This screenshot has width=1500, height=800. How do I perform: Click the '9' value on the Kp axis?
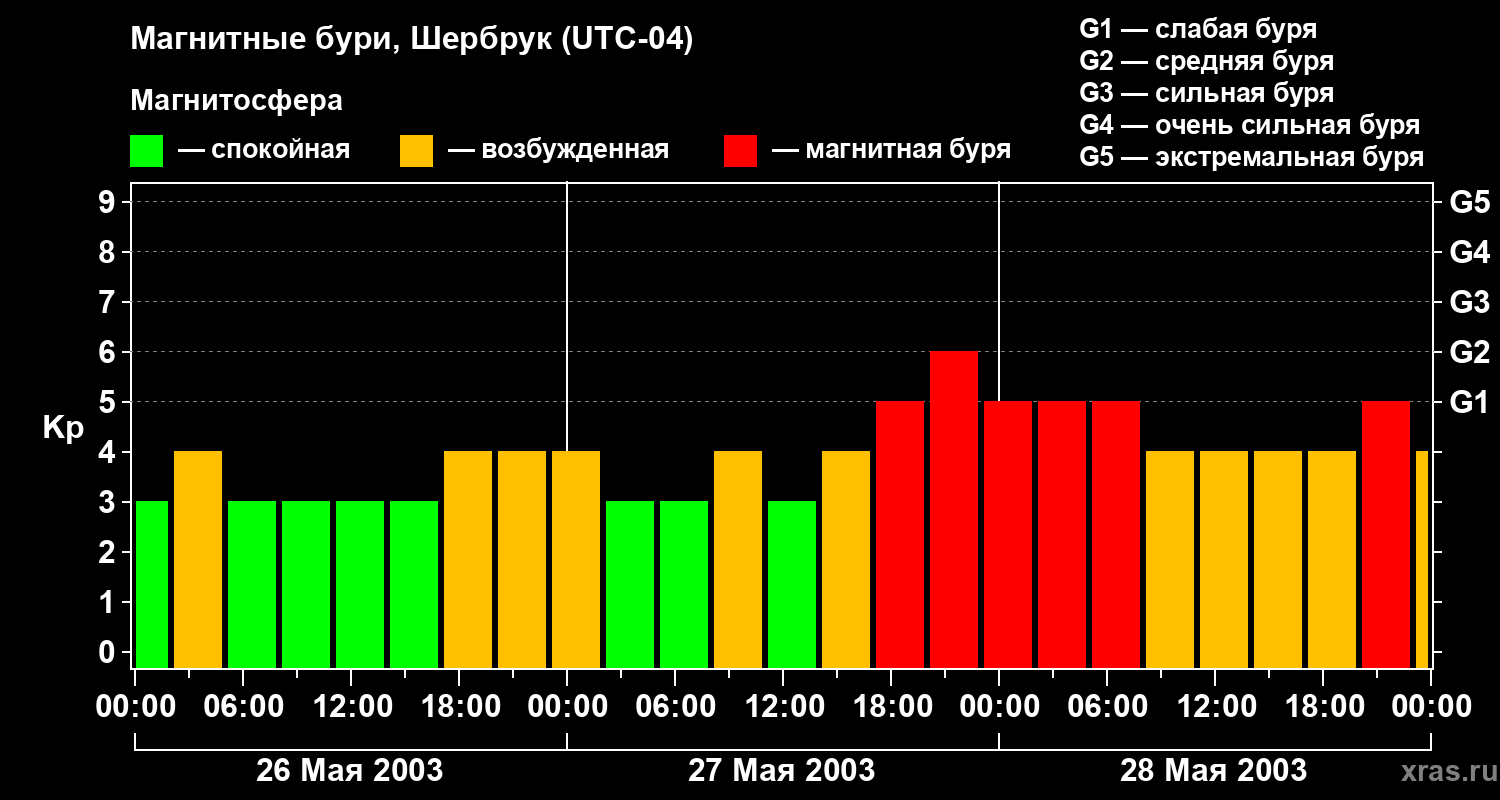click(x=109, y=202)
